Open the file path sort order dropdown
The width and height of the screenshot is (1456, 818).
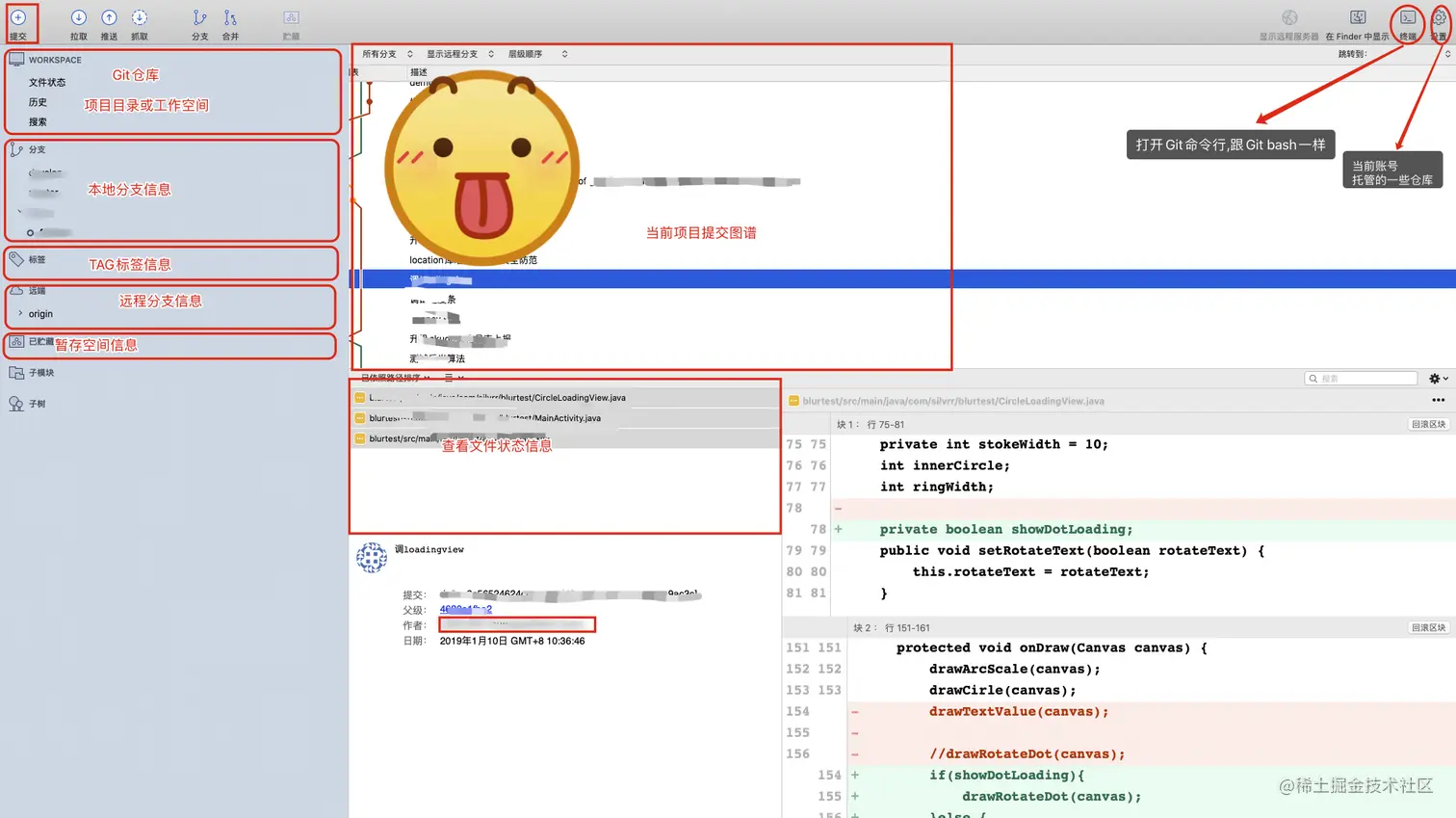(396, 378)
